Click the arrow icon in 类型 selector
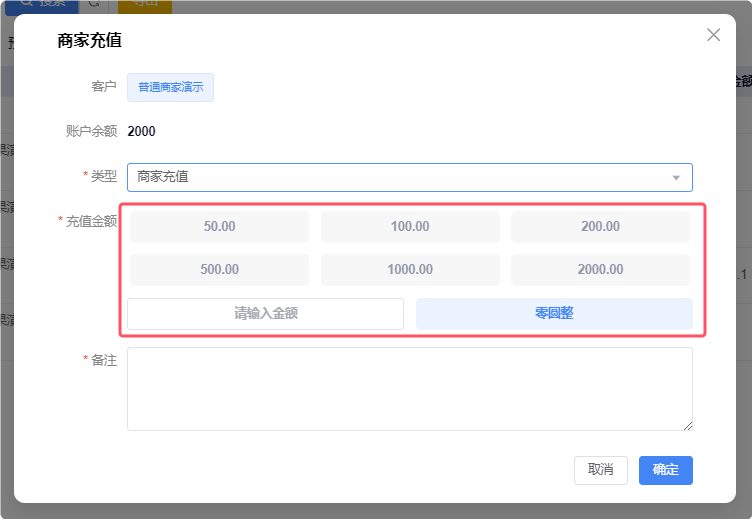Viewport: 752px width, 519px height. coord(676,178)
